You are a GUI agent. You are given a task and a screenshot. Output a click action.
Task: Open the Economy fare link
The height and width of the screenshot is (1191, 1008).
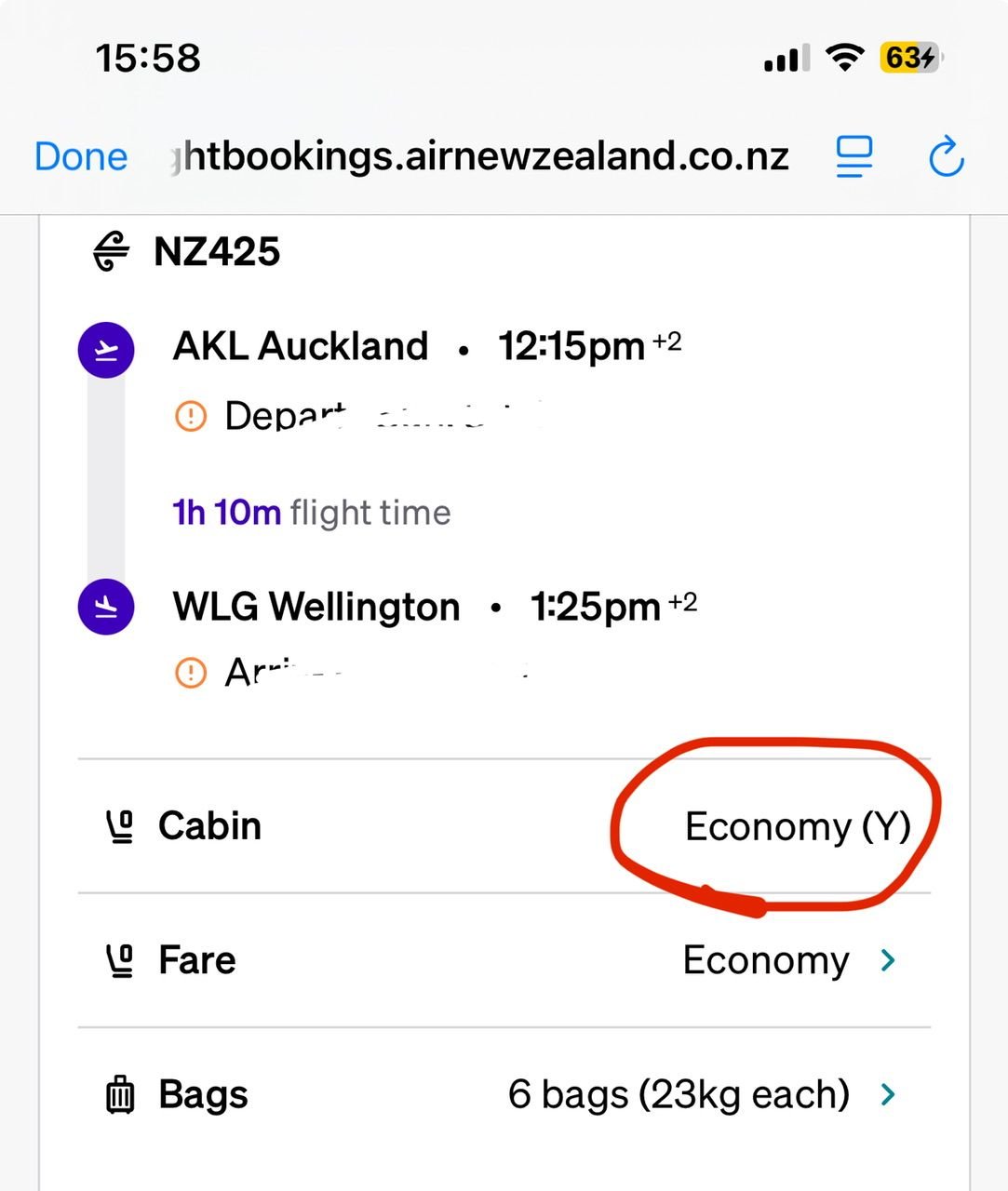pos(765,960)
